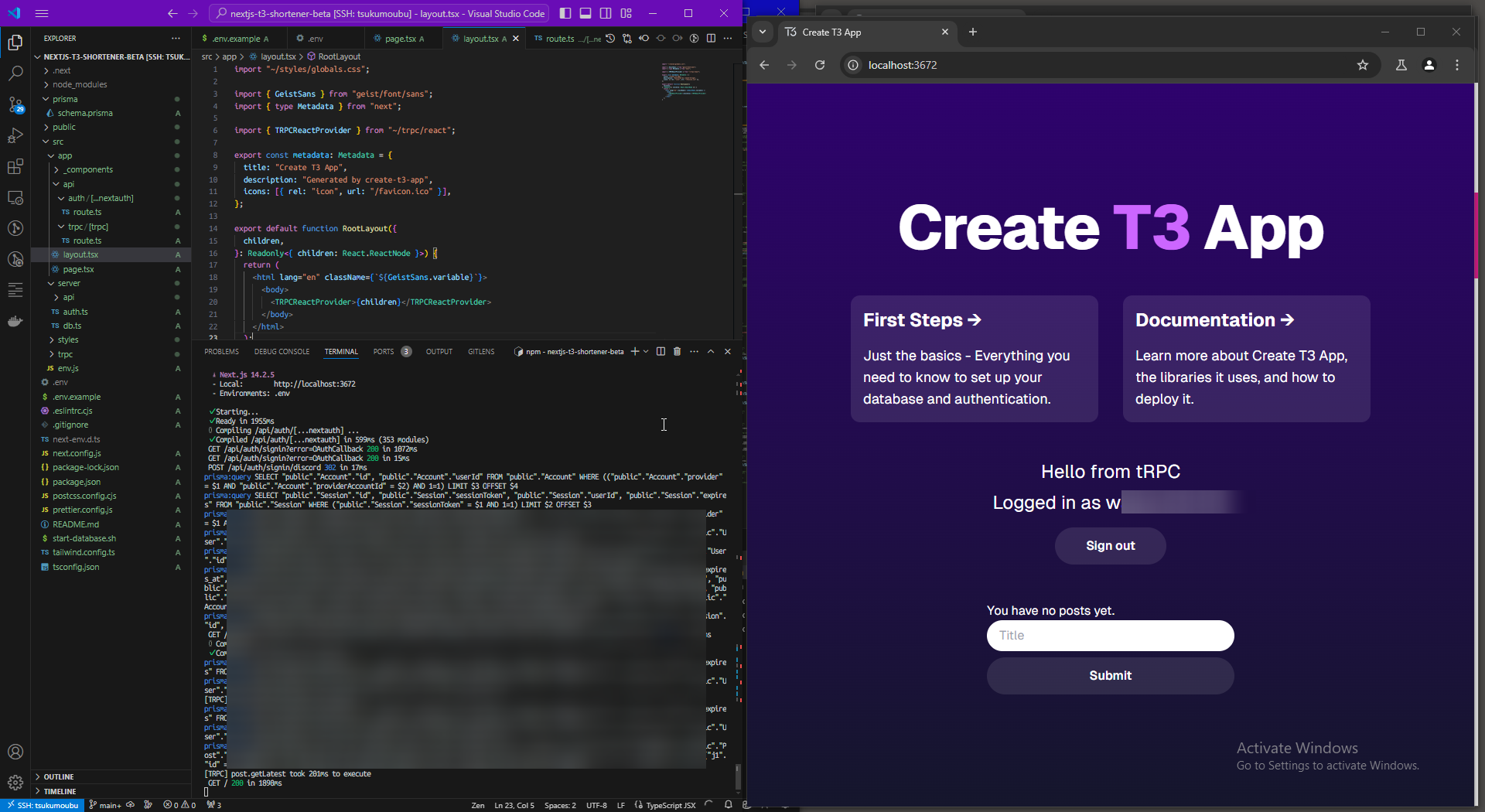Screen dimensions: 1485x812
Task: Open the Docker view in activity bar
Action: point(15,321)
